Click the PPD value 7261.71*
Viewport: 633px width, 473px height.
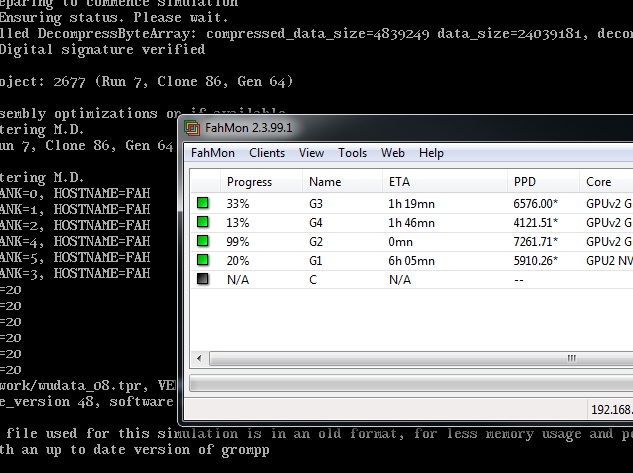[x=535, y=242]
